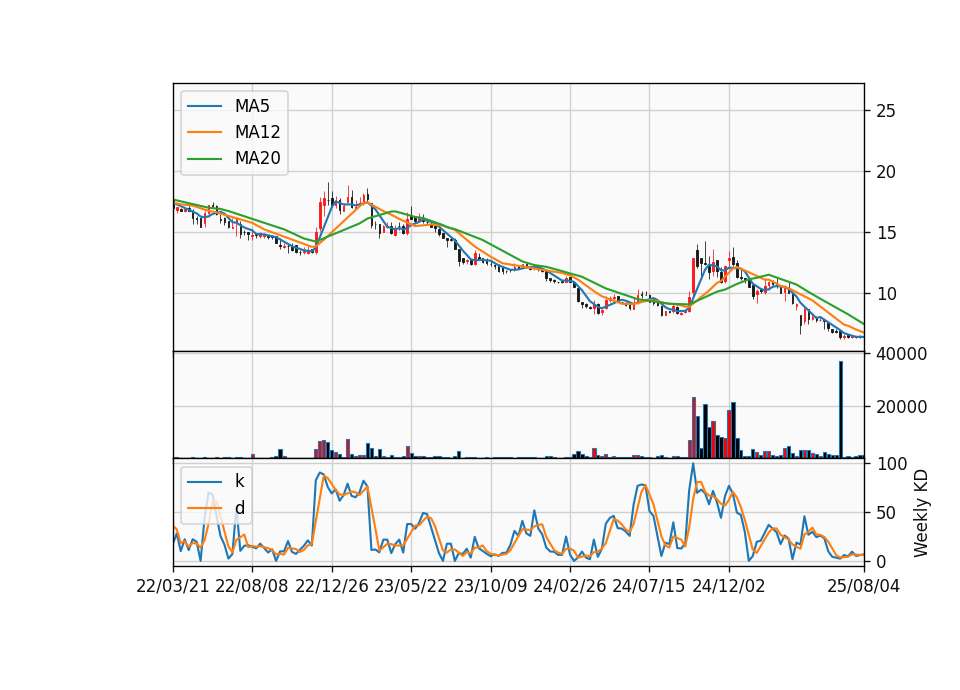Click the 24/12/02 date label
Image resolution: width=960 pixels, height=690 pixels.
(x=729, y=586)
